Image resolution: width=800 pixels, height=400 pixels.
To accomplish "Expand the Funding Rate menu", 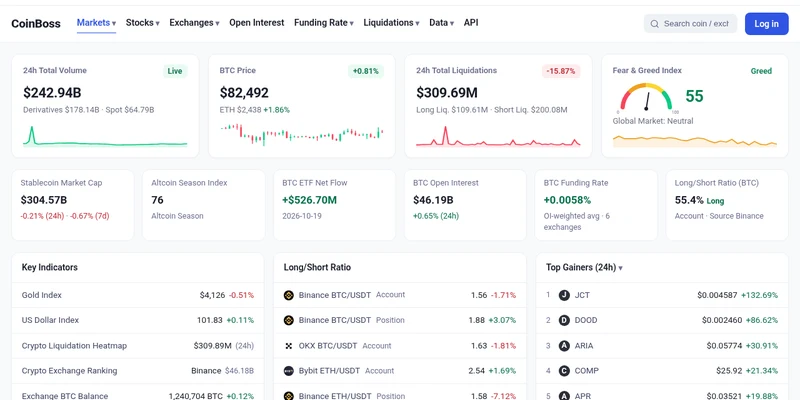I will click(323, 23).
